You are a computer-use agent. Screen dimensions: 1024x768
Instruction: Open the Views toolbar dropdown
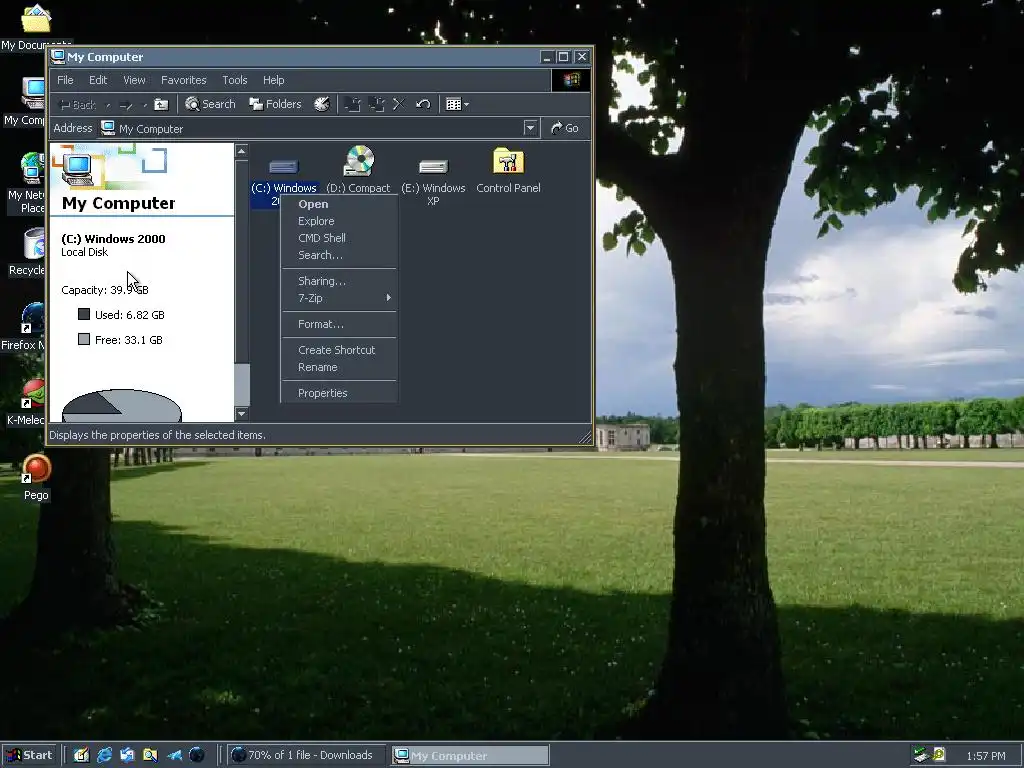point(457,104)
